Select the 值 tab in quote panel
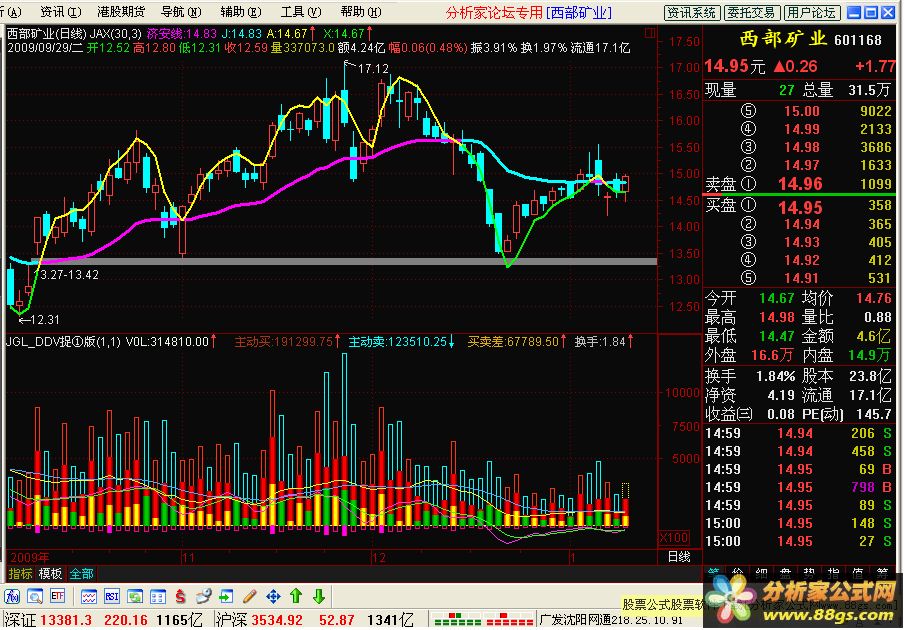Image resolution: width=905 pixels, height=630 pixels. 857,572
